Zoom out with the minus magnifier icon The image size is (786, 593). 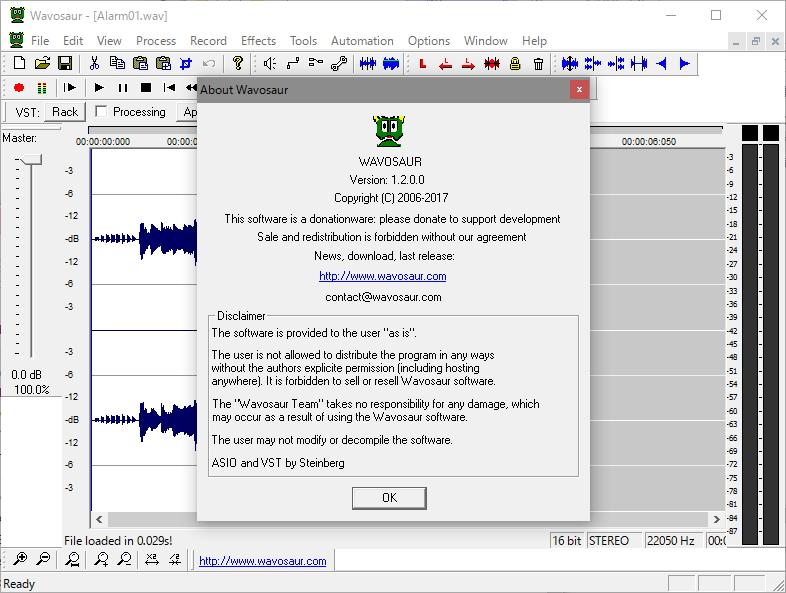click(x=44, y=558)
